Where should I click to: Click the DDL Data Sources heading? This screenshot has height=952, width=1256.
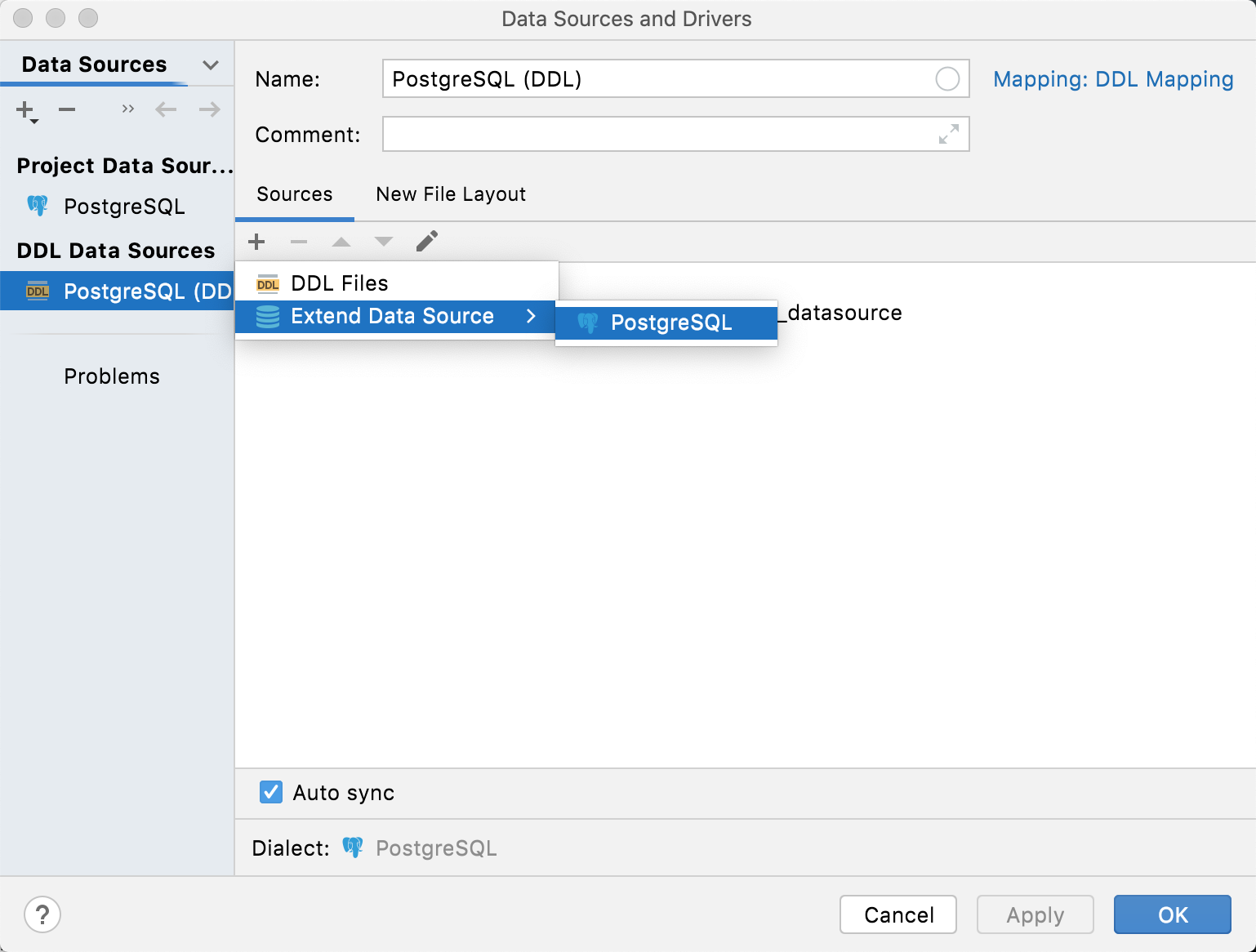point(116,251)
